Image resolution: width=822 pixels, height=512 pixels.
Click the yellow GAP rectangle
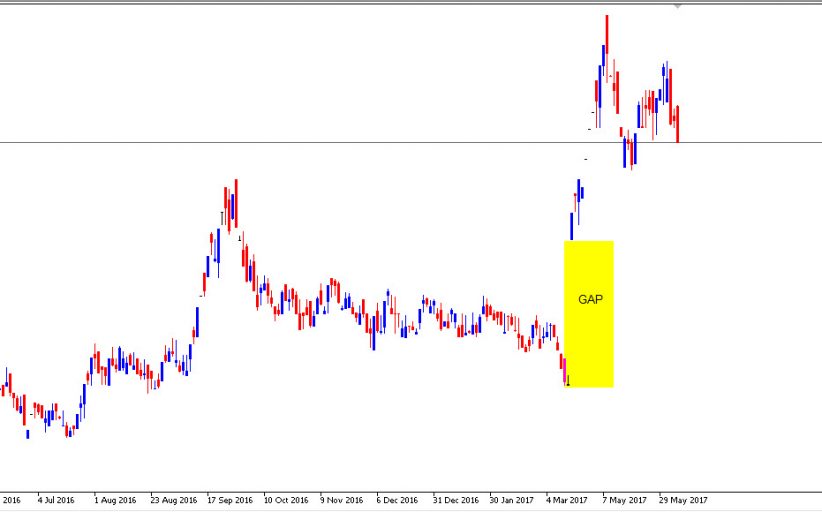point(589,314)
